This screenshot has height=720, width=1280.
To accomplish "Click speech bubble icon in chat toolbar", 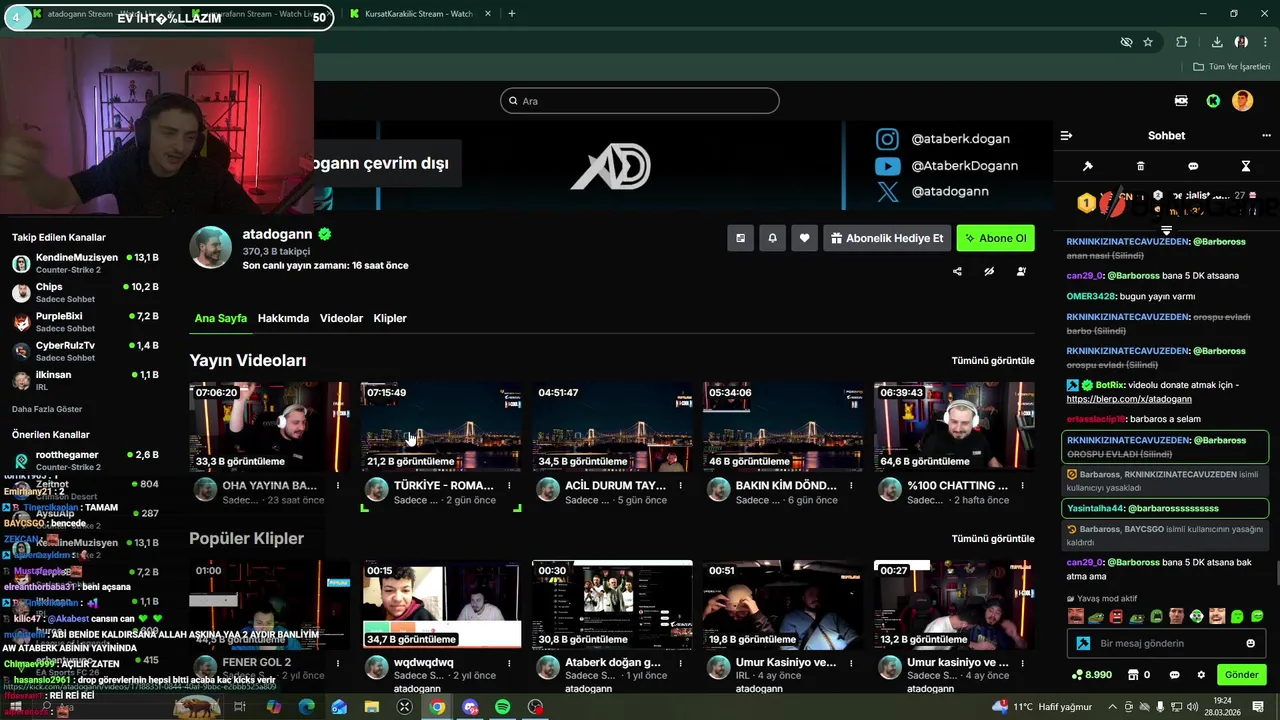I will [1193, 166].
